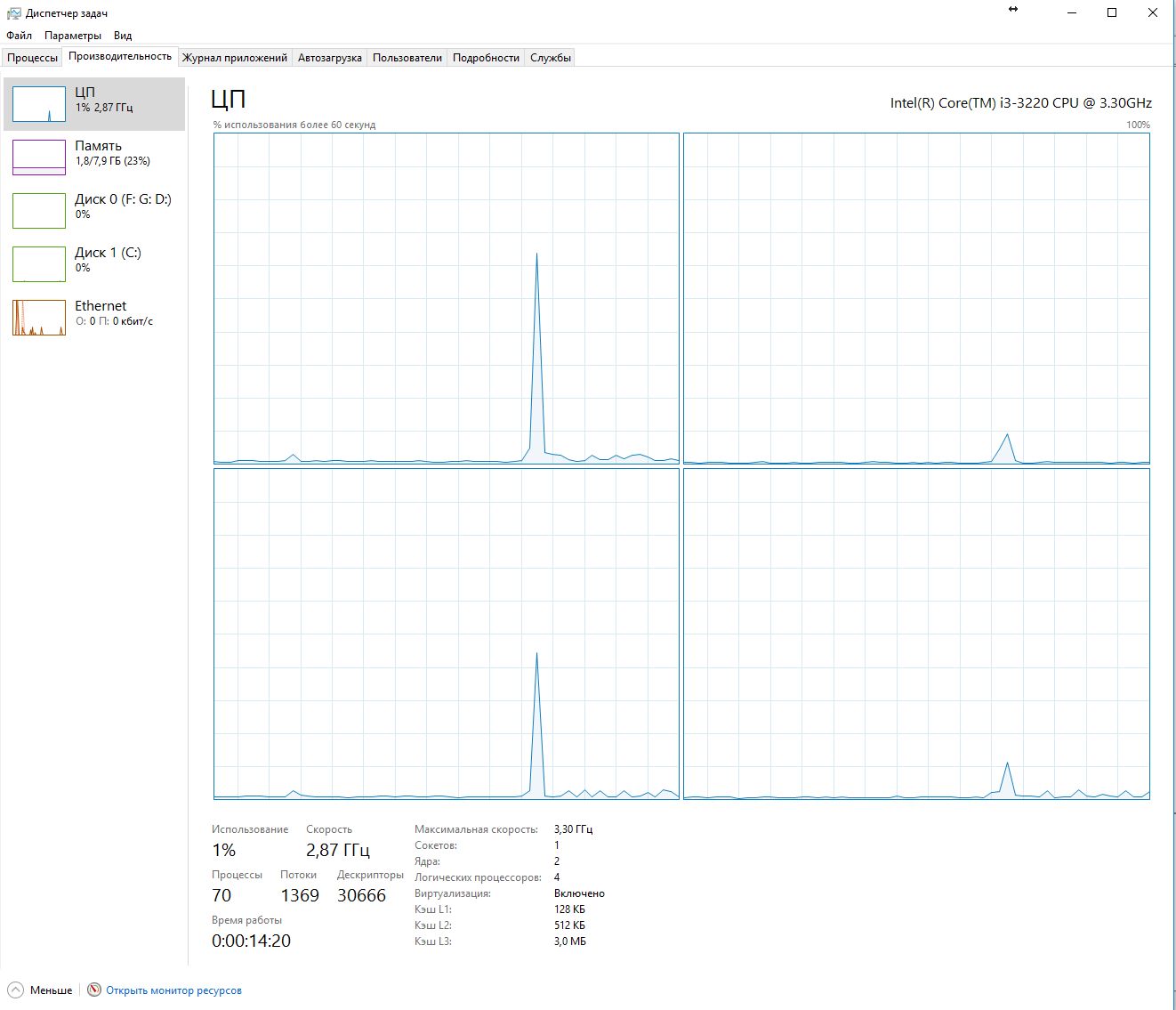1176x1010 pixels.
Task: Open the Службы tab
Action: click(551, 58)
